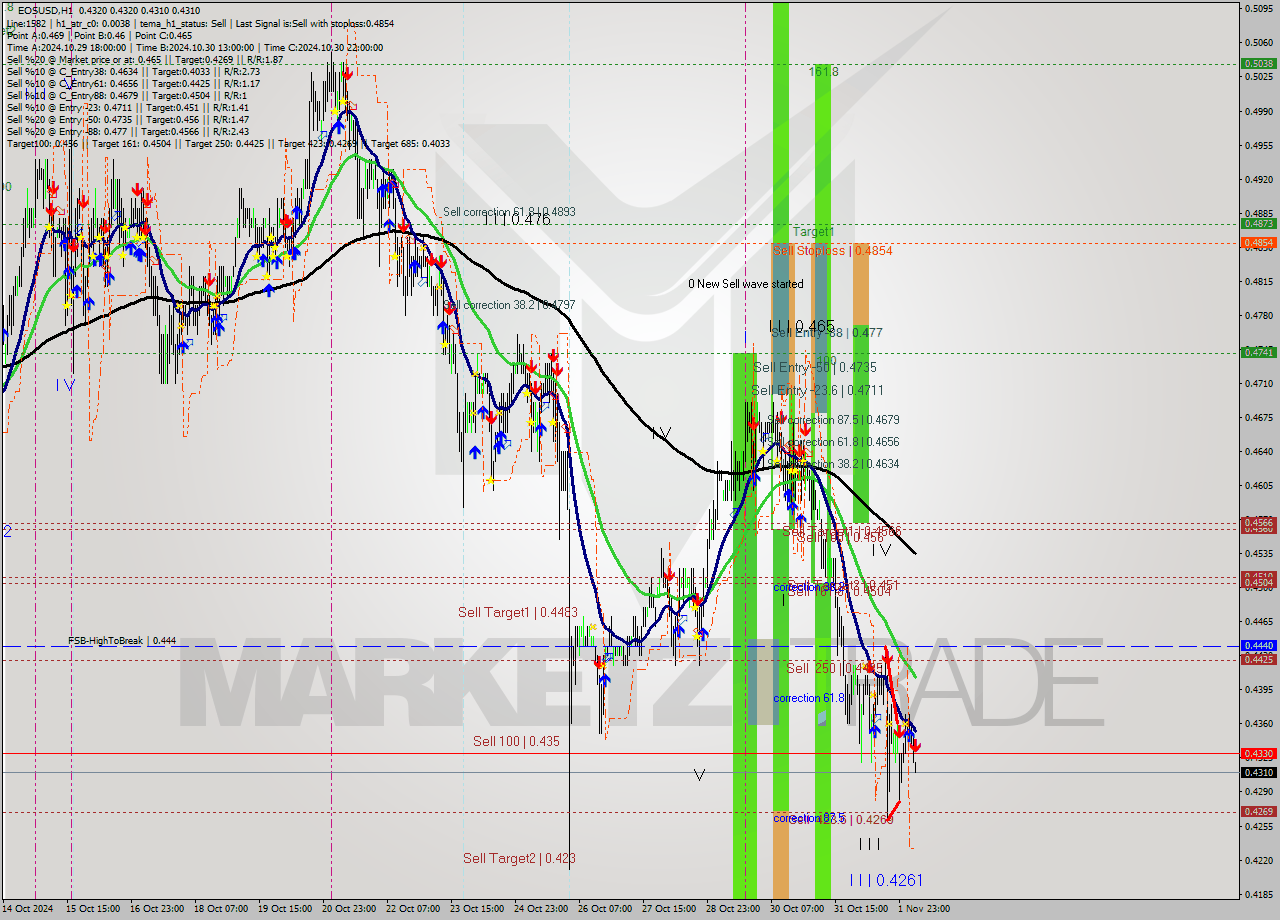The width and height of the screenshot is (1280, 920).
Task: Select the 'Sell Entry -50 | 0.4735' label
Action: 815,368
